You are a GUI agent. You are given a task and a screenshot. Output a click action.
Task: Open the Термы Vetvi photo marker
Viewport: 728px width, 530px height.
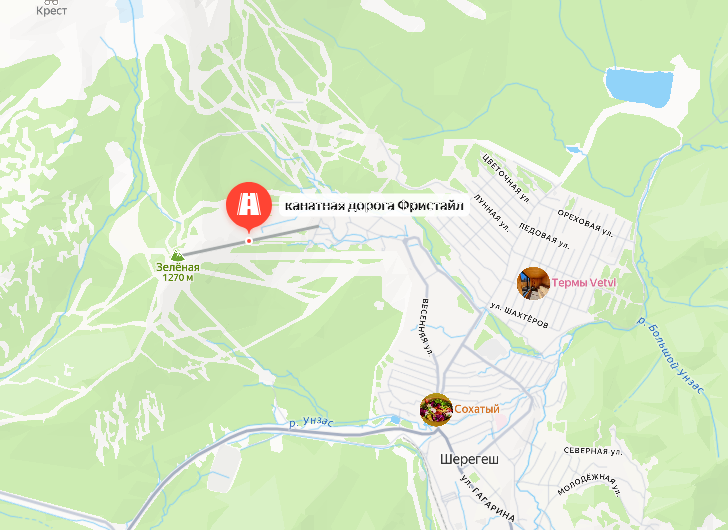(x=533, y=283)
